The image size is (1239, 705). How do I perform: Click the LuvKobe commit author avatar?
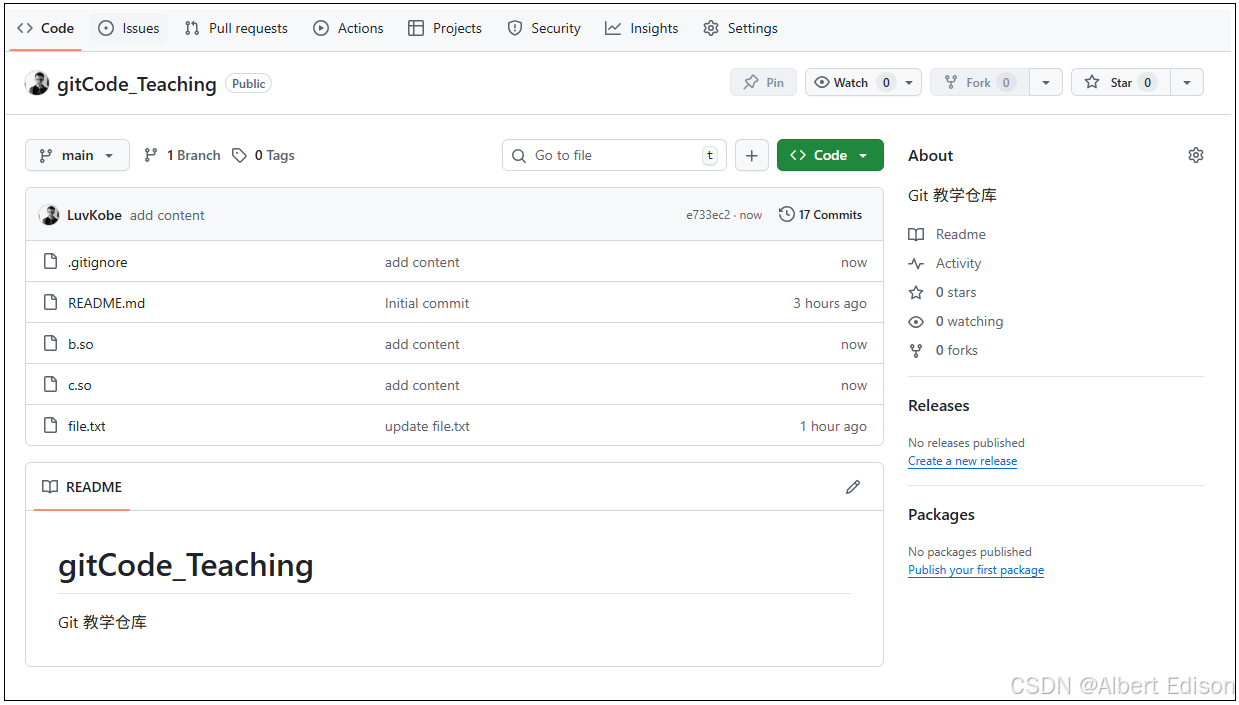tap(49, 215)
